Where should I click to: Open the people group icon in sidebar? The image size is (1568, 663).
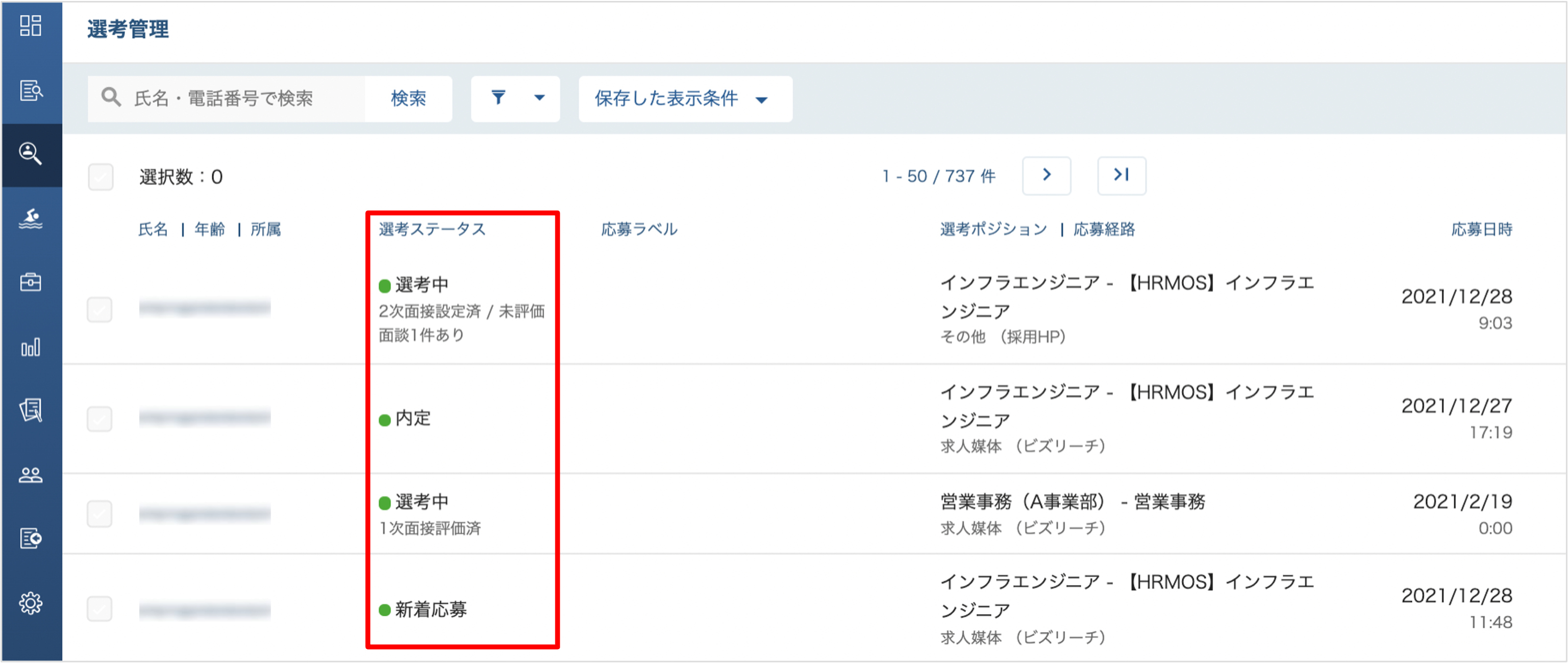[30, 475]
